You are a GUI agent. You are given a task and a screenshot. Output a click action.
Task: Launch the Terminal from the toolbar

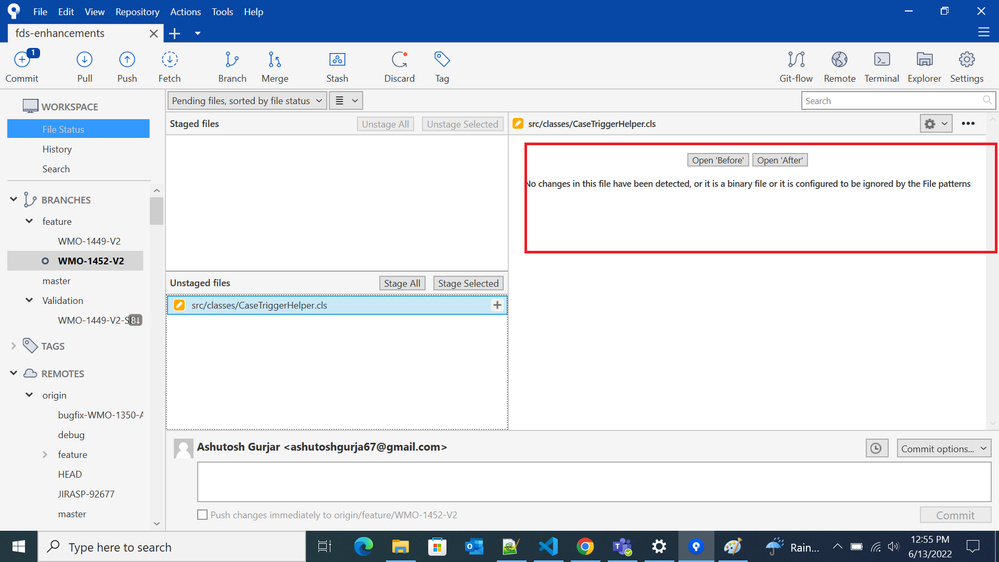[882, 66]
